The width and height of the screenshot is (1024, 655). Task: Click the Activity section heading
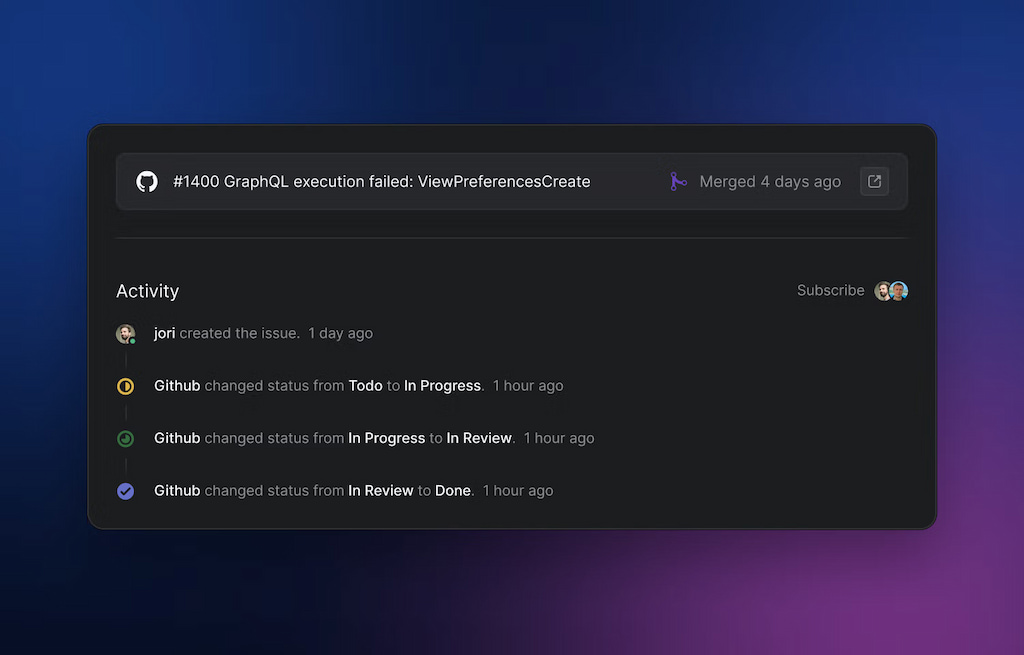pos(147,291)
